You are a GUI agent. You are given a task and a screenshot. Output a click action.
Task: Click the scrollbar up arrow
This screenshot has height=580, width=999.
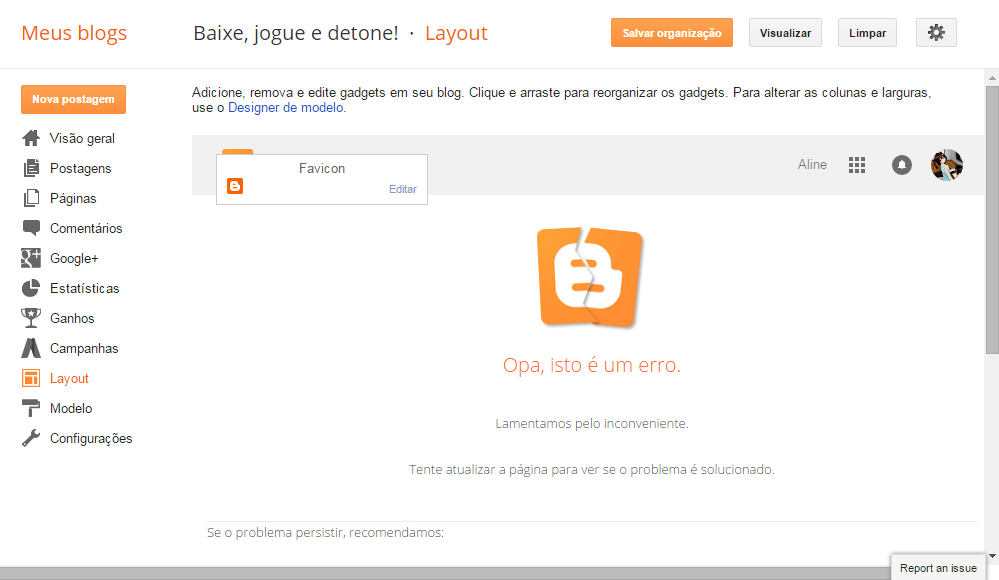coord(992,78)
